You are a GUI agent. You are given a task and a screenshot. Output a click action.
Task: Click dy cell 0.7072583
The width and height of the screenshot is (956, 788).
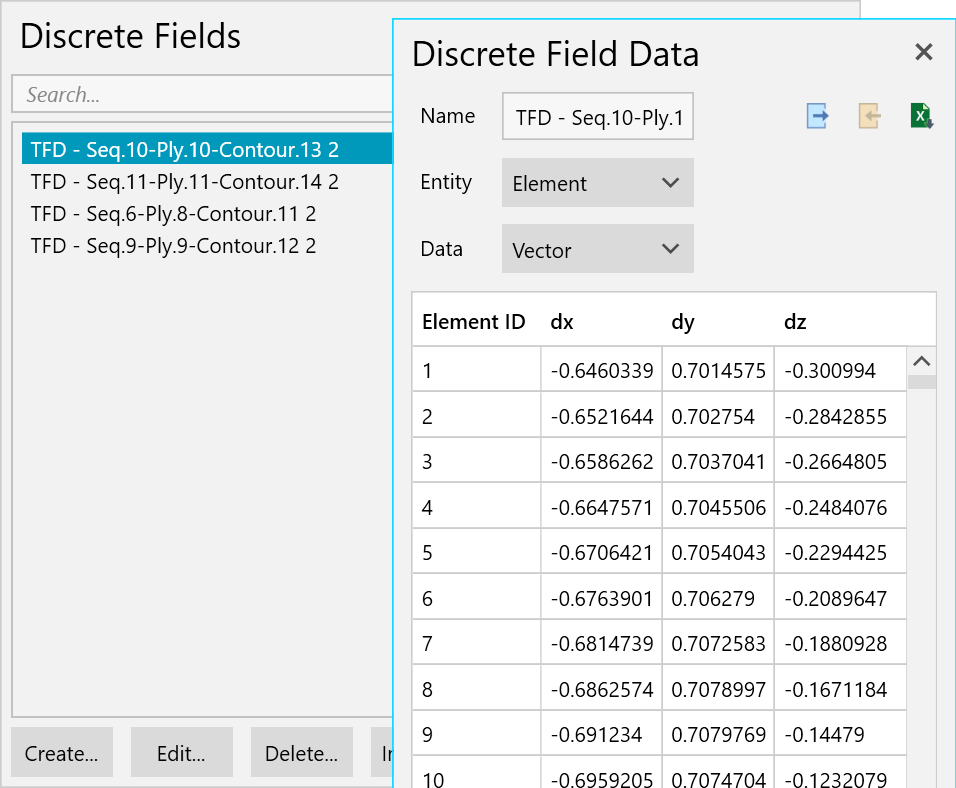point(718,643)
